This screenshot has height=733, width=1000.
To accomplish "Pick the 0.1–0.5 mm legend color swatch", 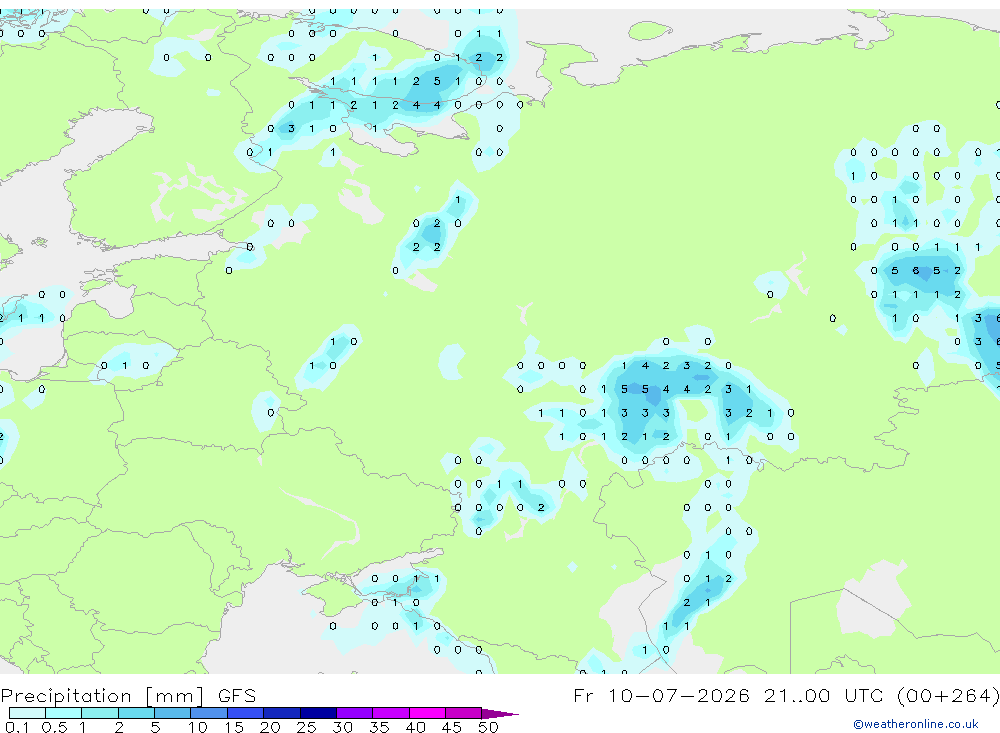I will [27, 713].
